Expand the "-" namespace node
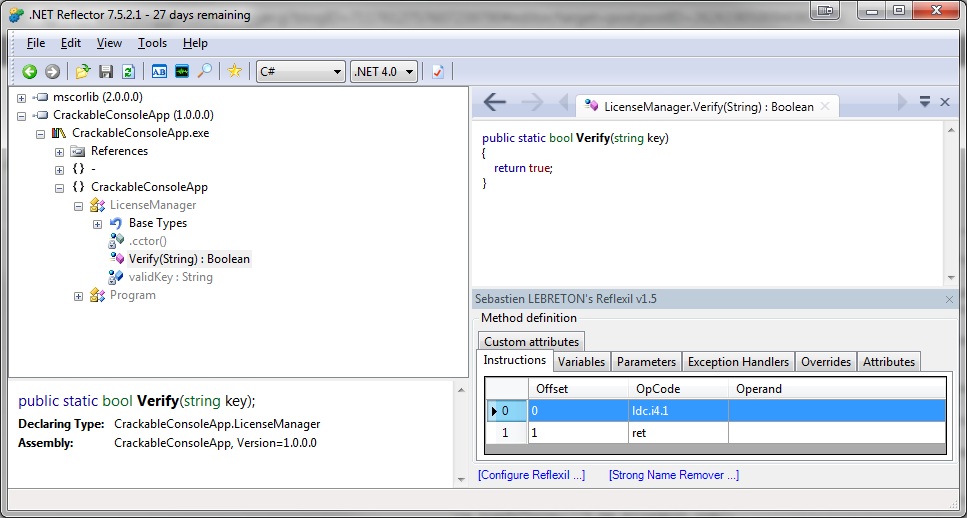The image size is (967, 518). [59, 170]
